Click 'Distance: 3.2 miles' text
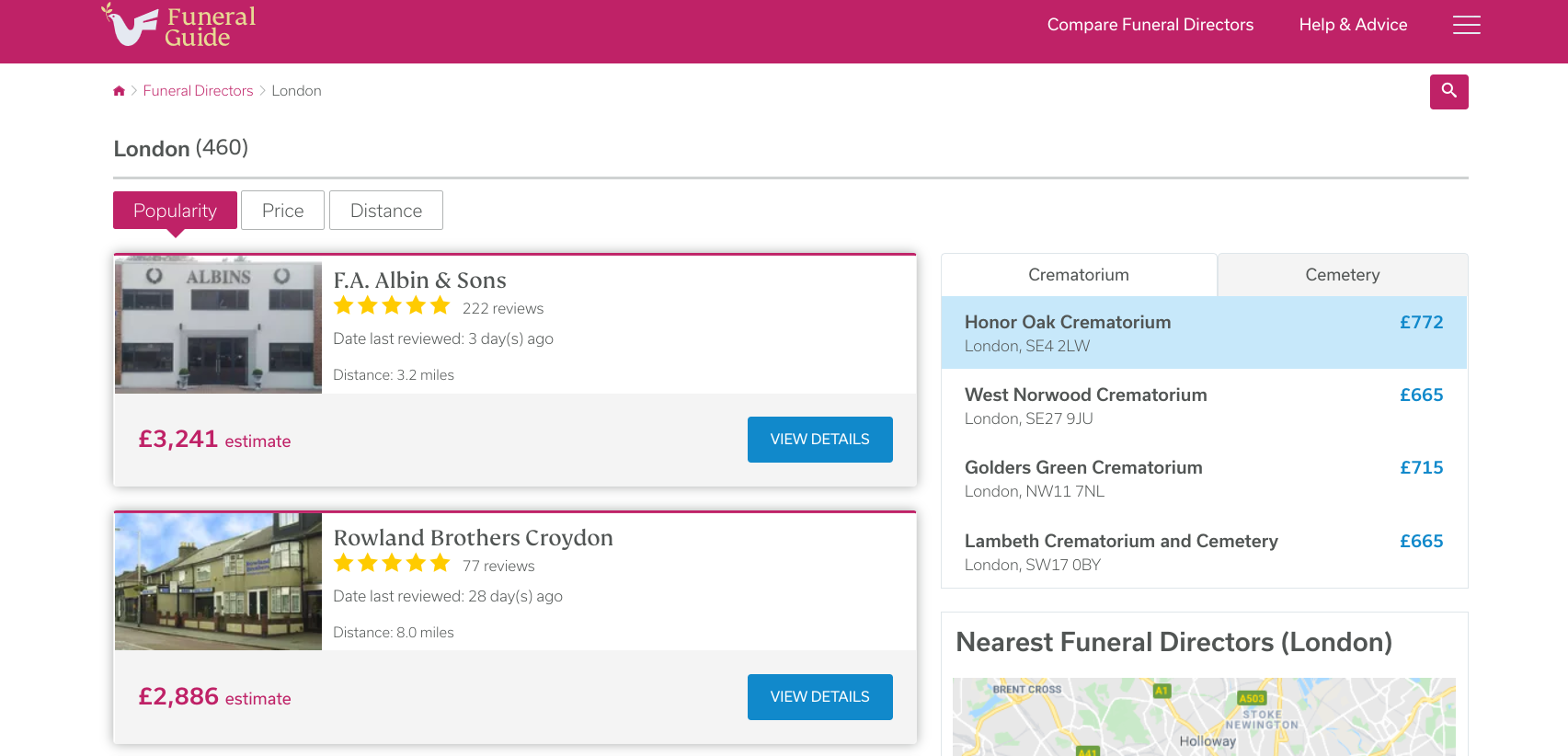Image resolution: width=1568 pixels, height=756 pixels. (x=394, y=375)
